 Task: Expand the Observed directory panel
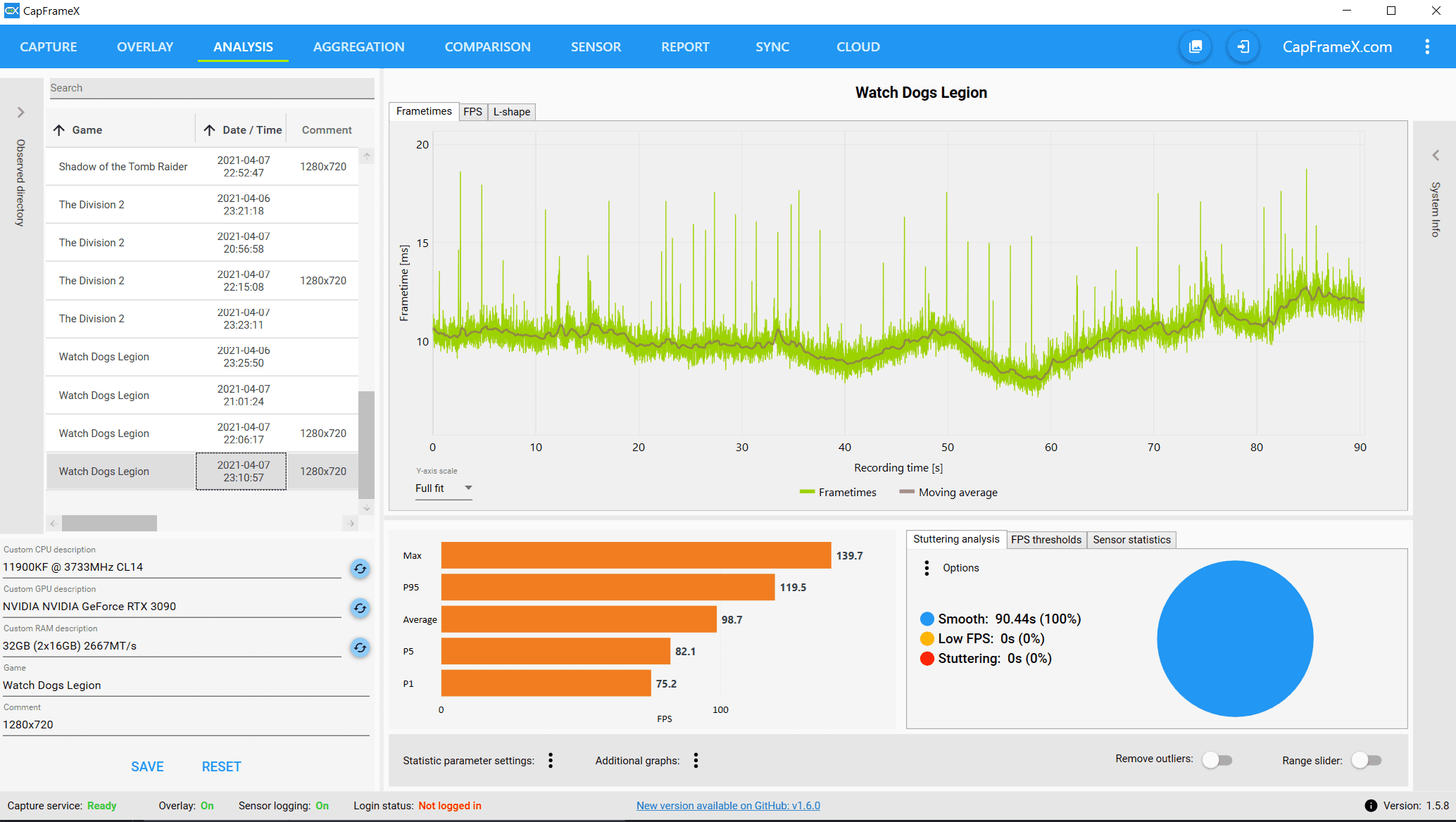pyautogui.click(x=21, y=113)
